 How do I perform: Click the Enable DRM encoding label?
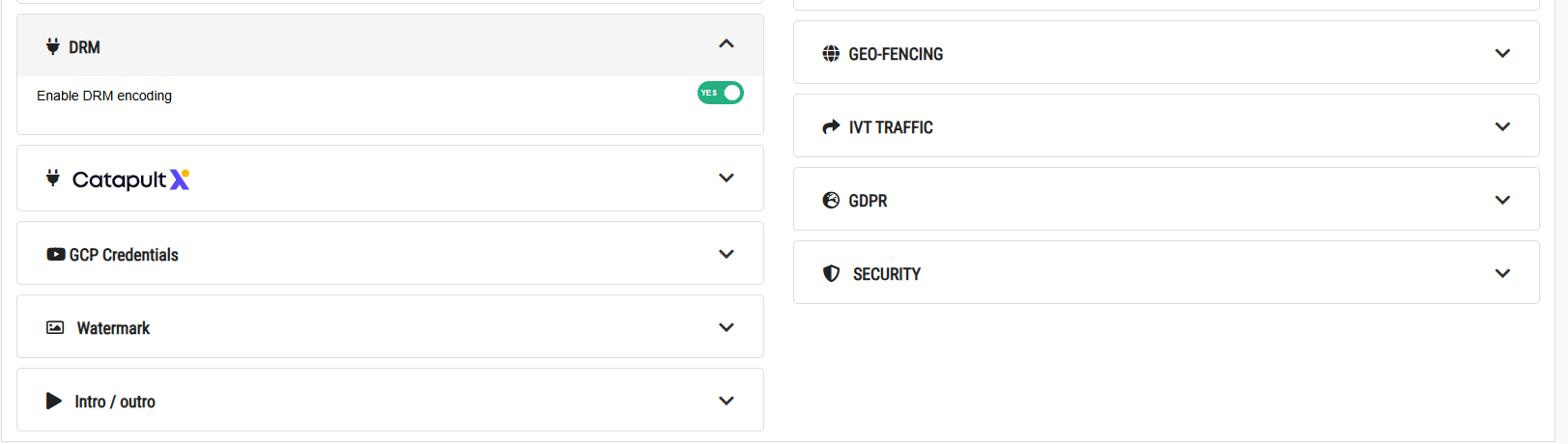[x=104, y=96]
